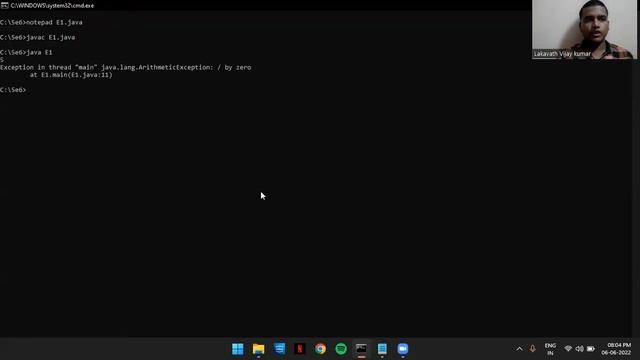The width and height of the screenshot is (640, 360).
Task: Click the microphone tray icon
Action: (x=532, y=349)
